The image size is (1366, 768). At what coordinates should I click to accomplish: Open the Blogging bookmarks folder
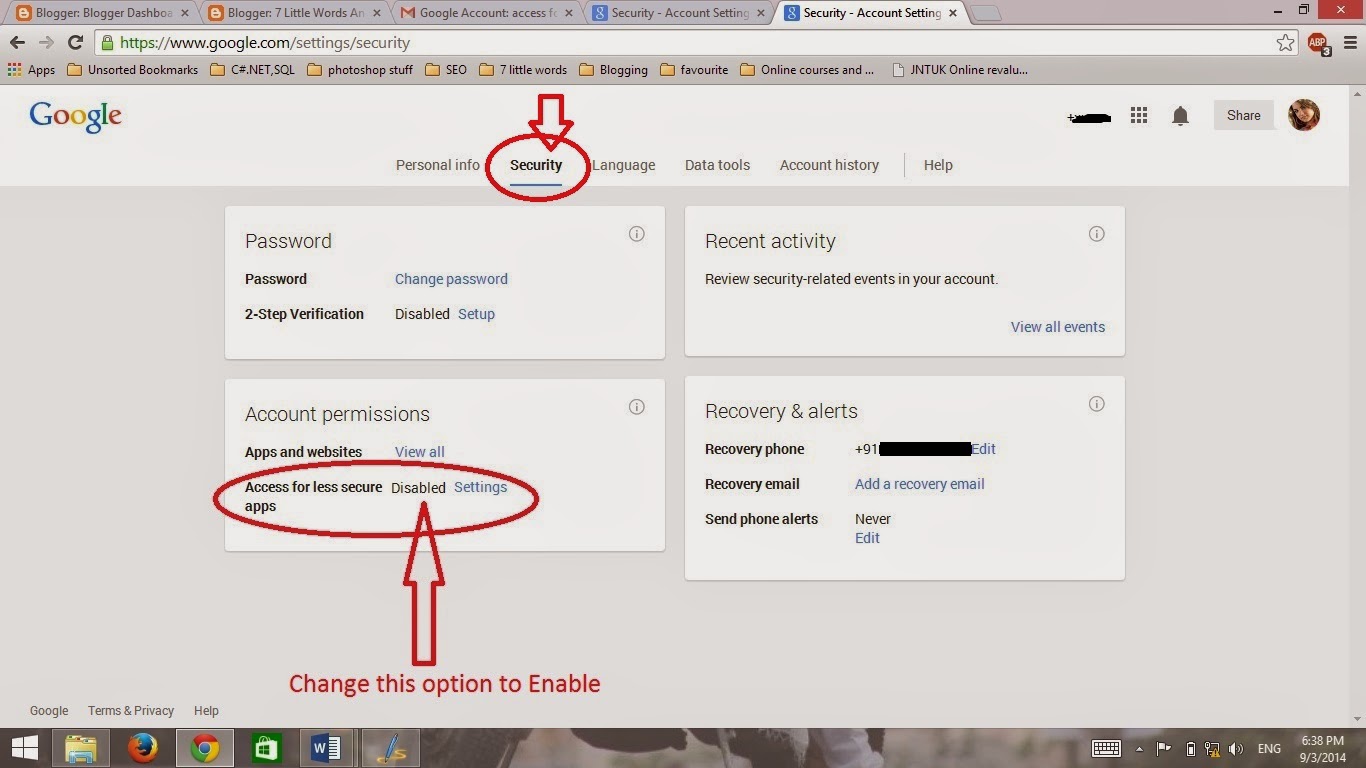(x=613, y=70)
